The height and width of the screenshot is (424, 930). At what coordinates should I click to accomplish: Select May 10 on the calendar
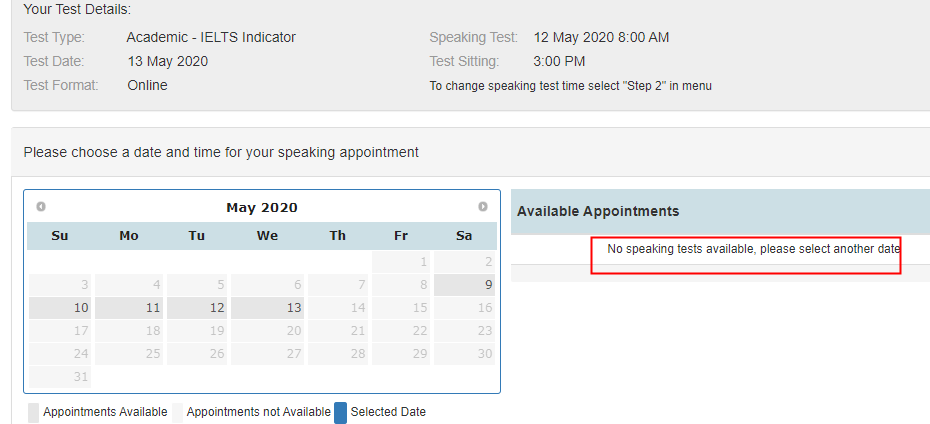pos(60,308)
